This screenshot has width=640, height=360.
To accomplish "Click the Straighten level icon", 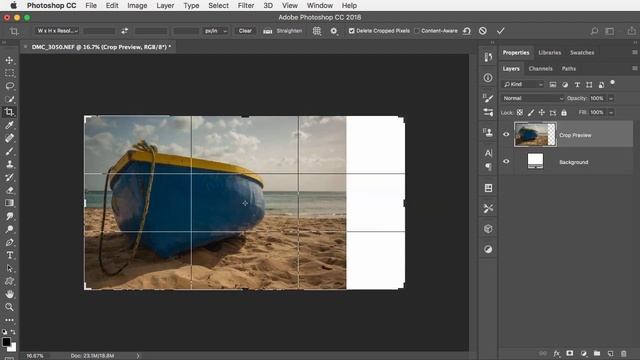I will 267,31.
